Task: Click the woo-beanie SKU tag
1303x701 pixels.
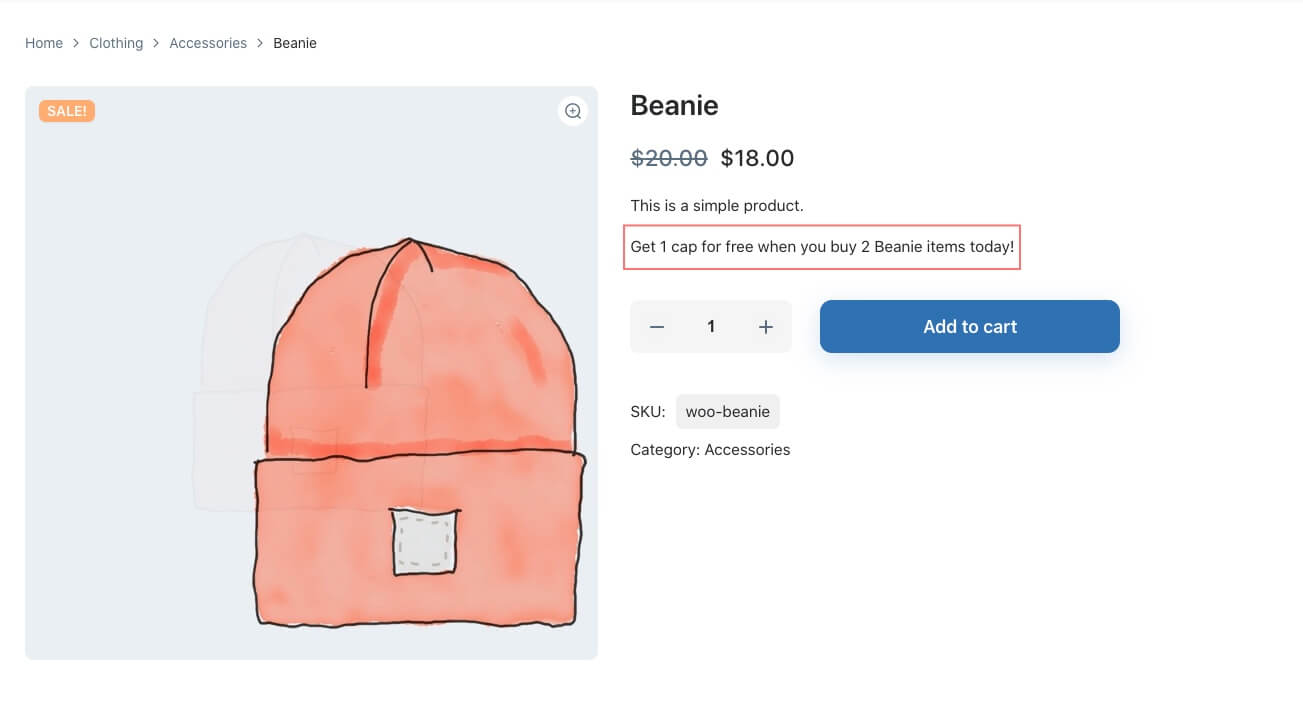Action: [x=727, y=412]
